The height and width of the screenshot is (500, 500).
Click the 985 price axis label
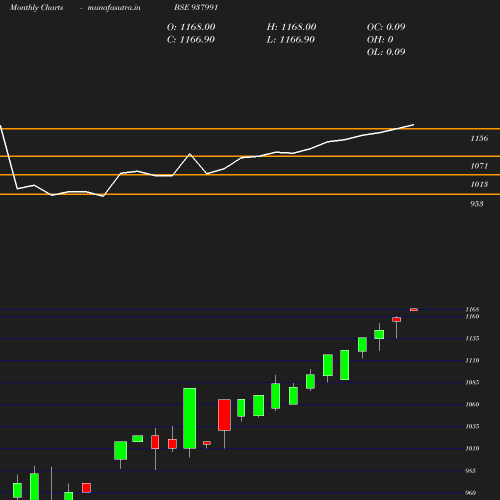click(470, 471)
